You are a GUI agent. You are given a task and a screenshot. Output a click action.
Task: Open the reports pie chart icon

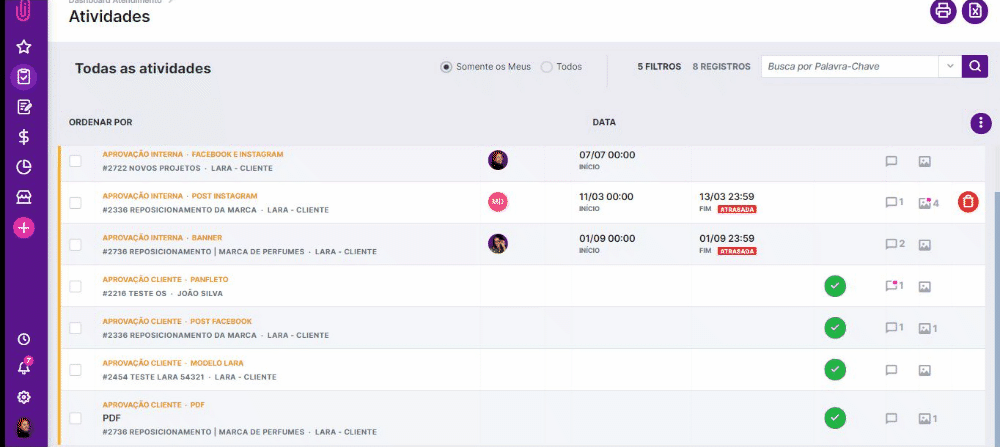(x=24, y=167)
